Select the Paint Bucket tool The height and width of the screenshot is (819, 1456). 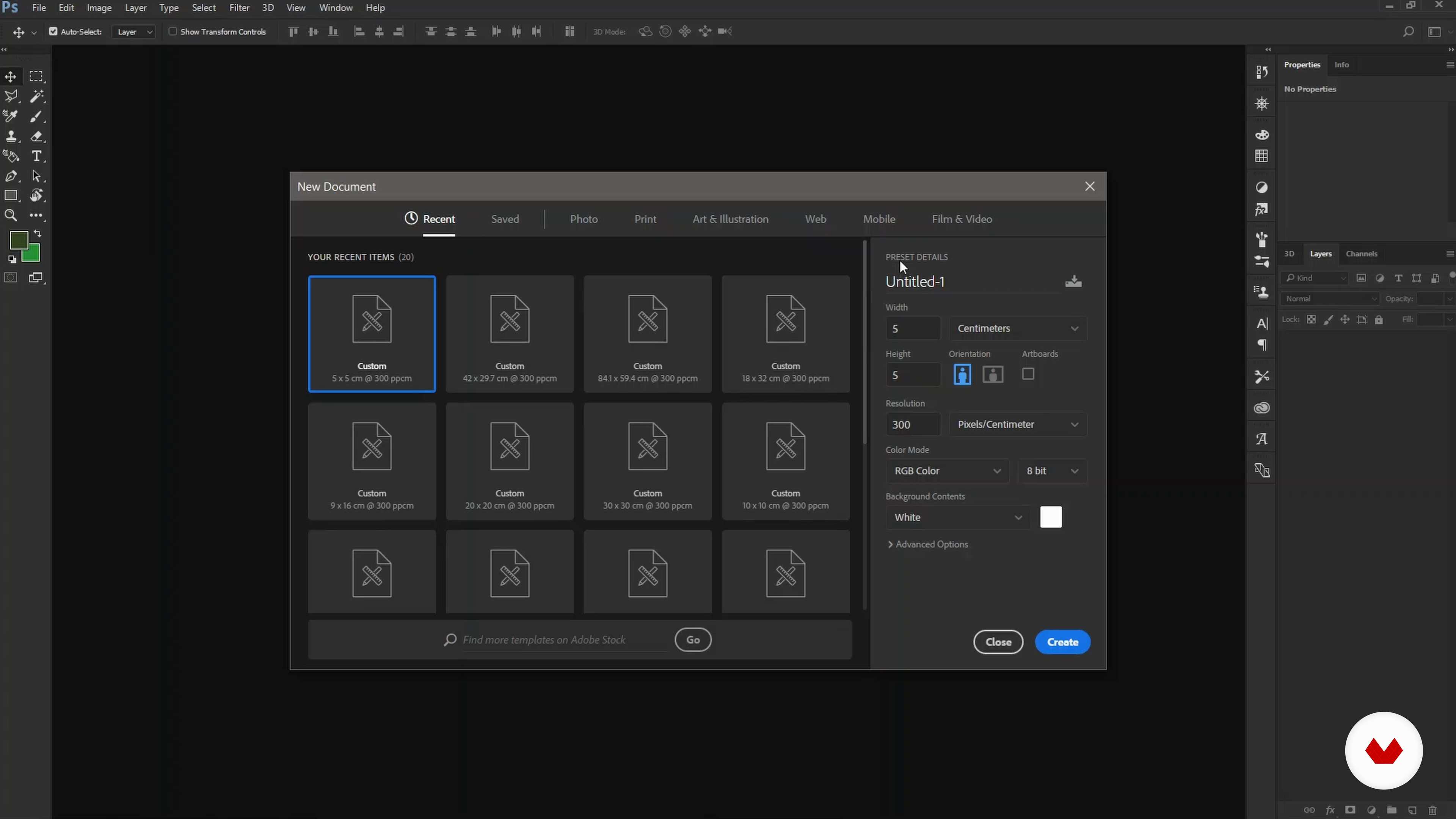(x=11, y=156)
